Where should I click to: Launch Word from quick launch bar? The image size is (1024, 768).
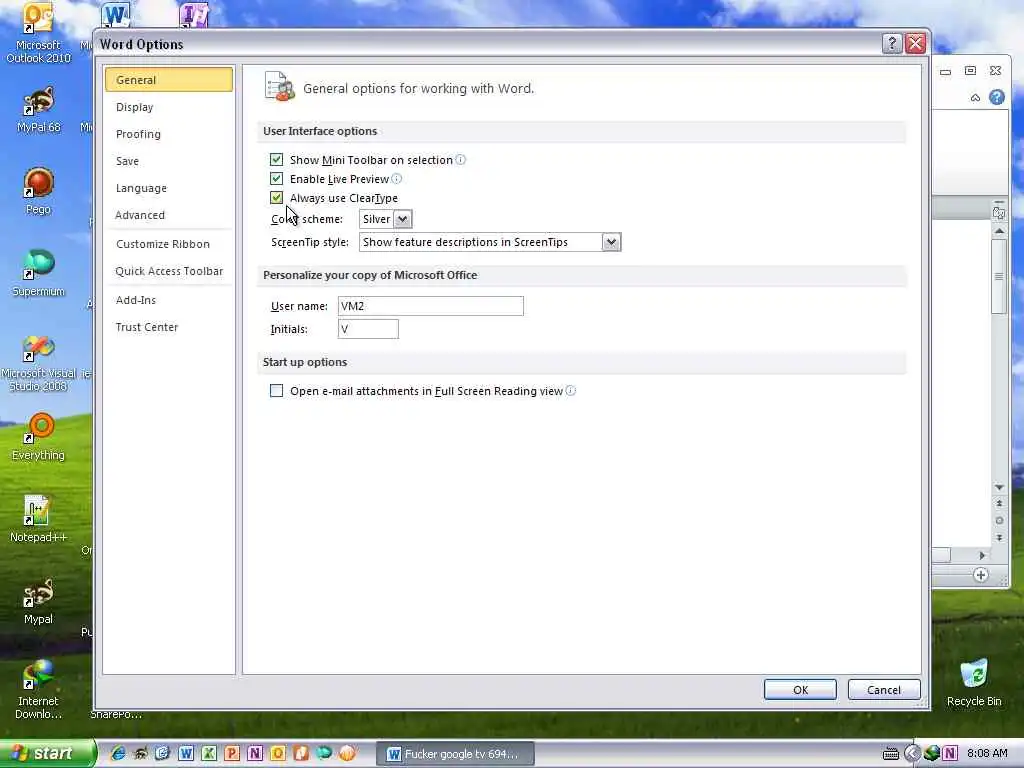click(186, 753)
